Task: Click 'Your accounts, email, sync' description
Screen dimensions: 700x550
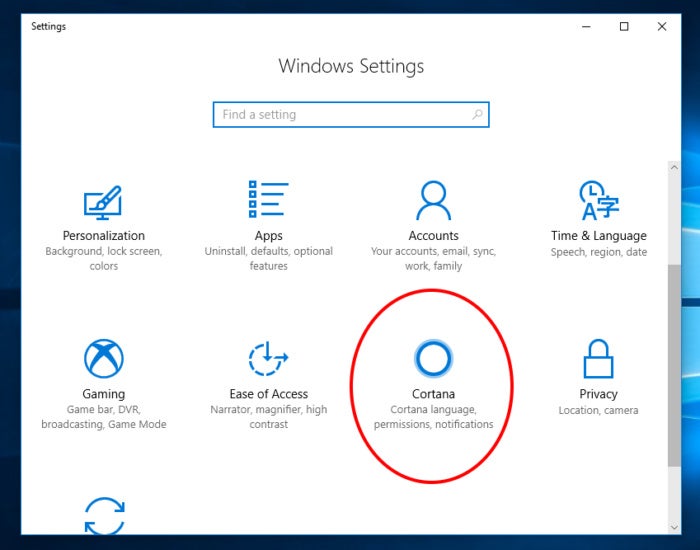Action: tap(433, 258)
